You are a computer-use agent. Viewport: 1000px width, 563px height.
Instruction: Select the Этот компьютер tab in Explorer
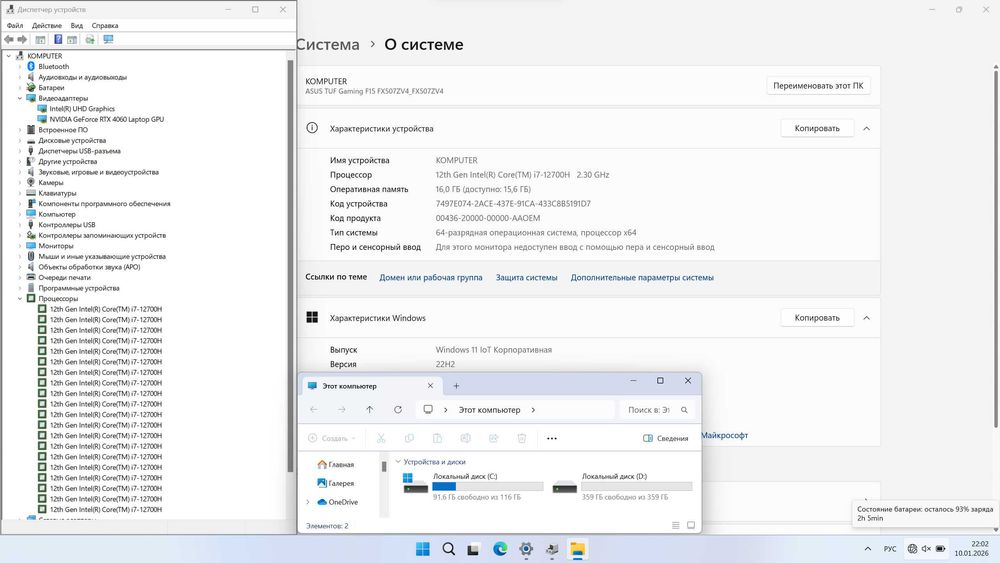pos(371,386)
